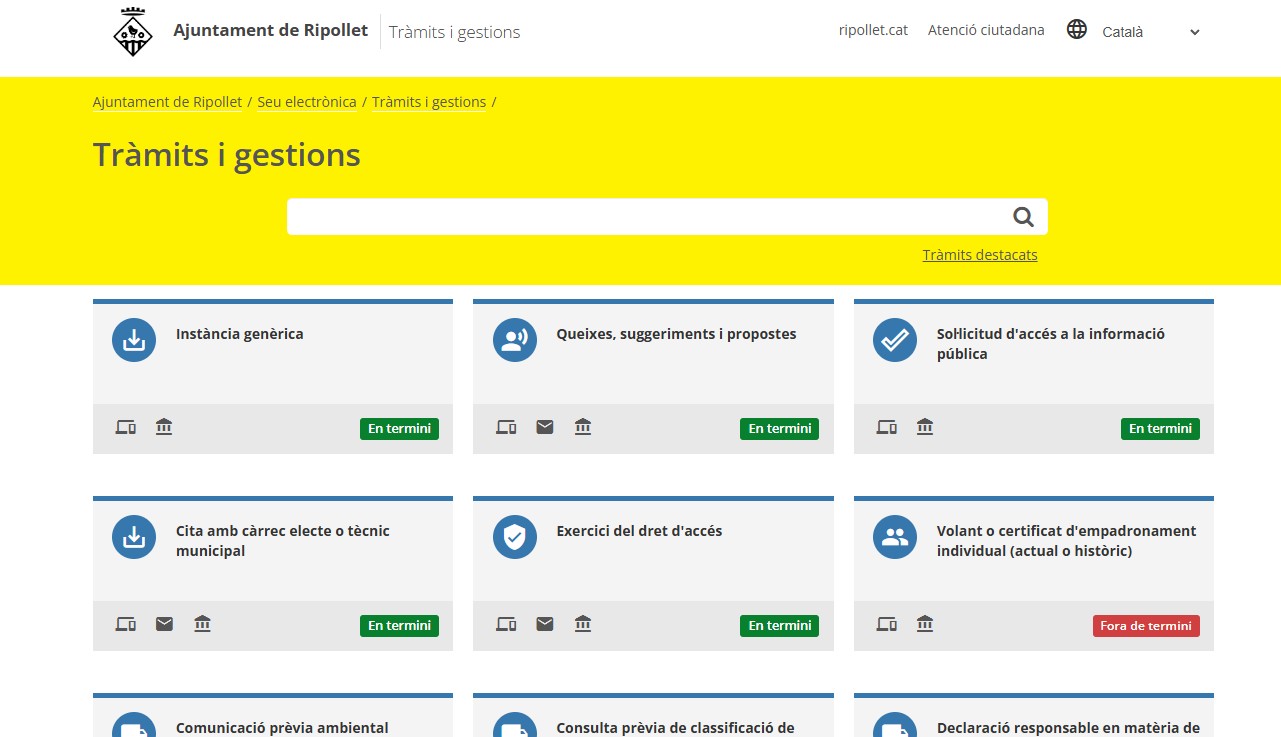Image resolution: width=1281 pixels, height=737 pixels.
Task: Click the mail envelope icon in Queixes, suggeriments card
Action: click(545, 427)
